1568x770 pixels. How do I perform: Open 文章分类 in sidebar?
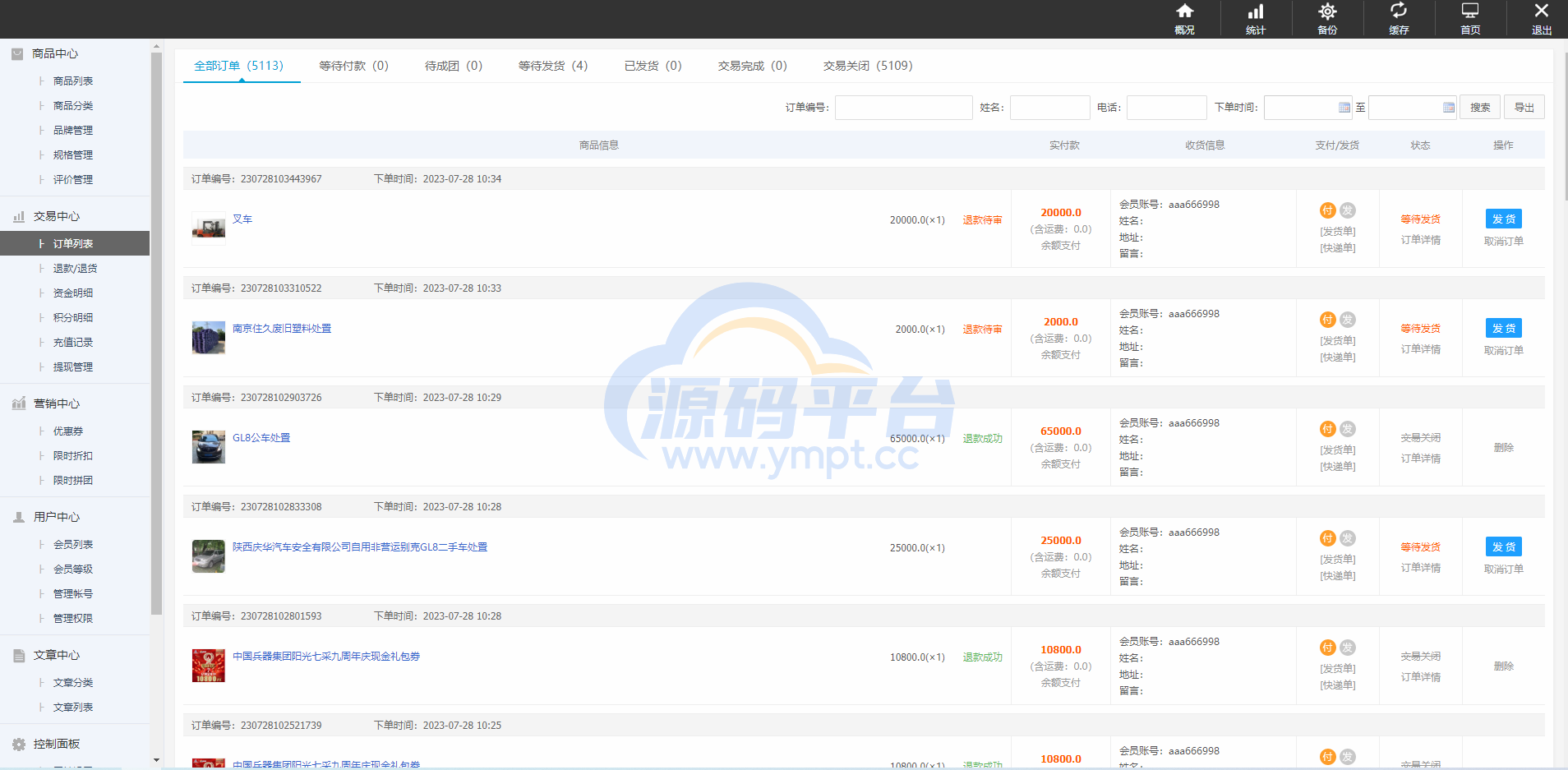point(73,683)
